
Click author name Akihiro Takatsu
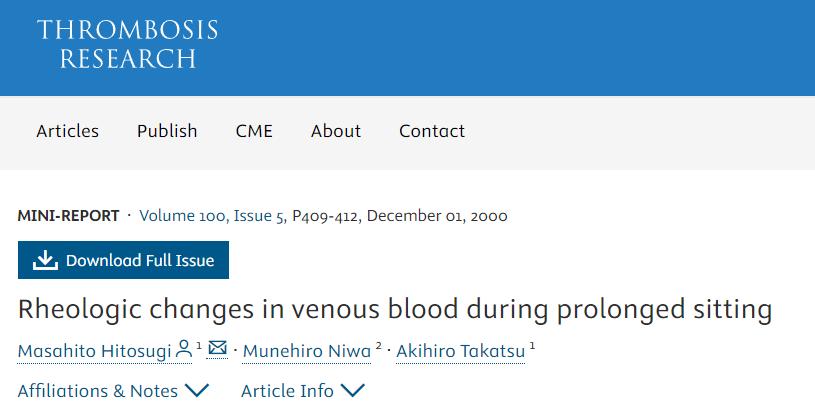[x=460, y=351]
